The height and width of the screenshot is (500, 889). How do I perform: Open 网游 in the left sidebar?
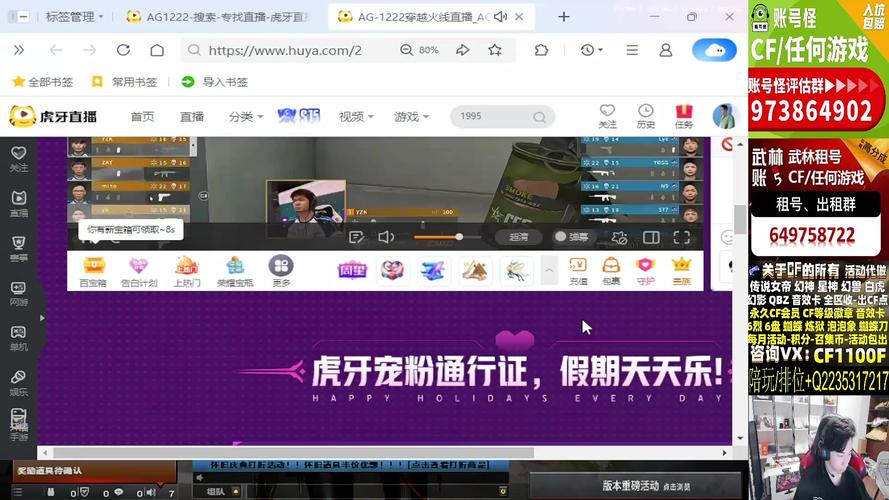tap(19, 293)
